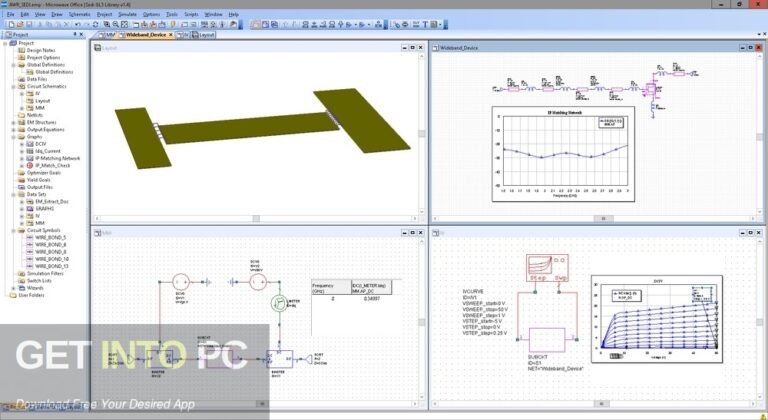The width and height of the screenshot is (768, 420).
Task: Click the IVCURVE tracer element in IV window
Action: click(547, 268)
